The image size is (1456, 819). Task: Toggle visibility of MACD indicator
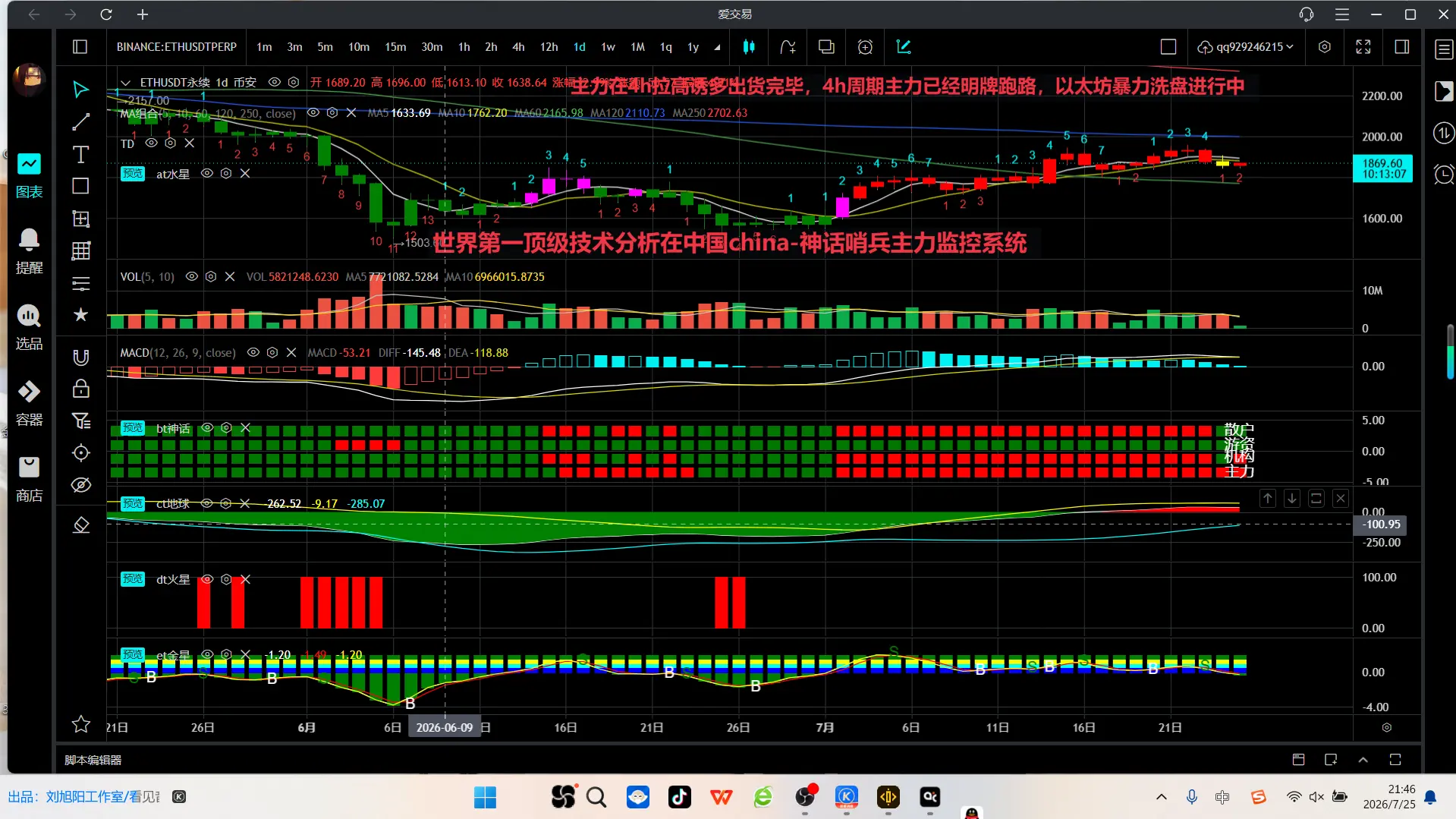pos(253,352)
